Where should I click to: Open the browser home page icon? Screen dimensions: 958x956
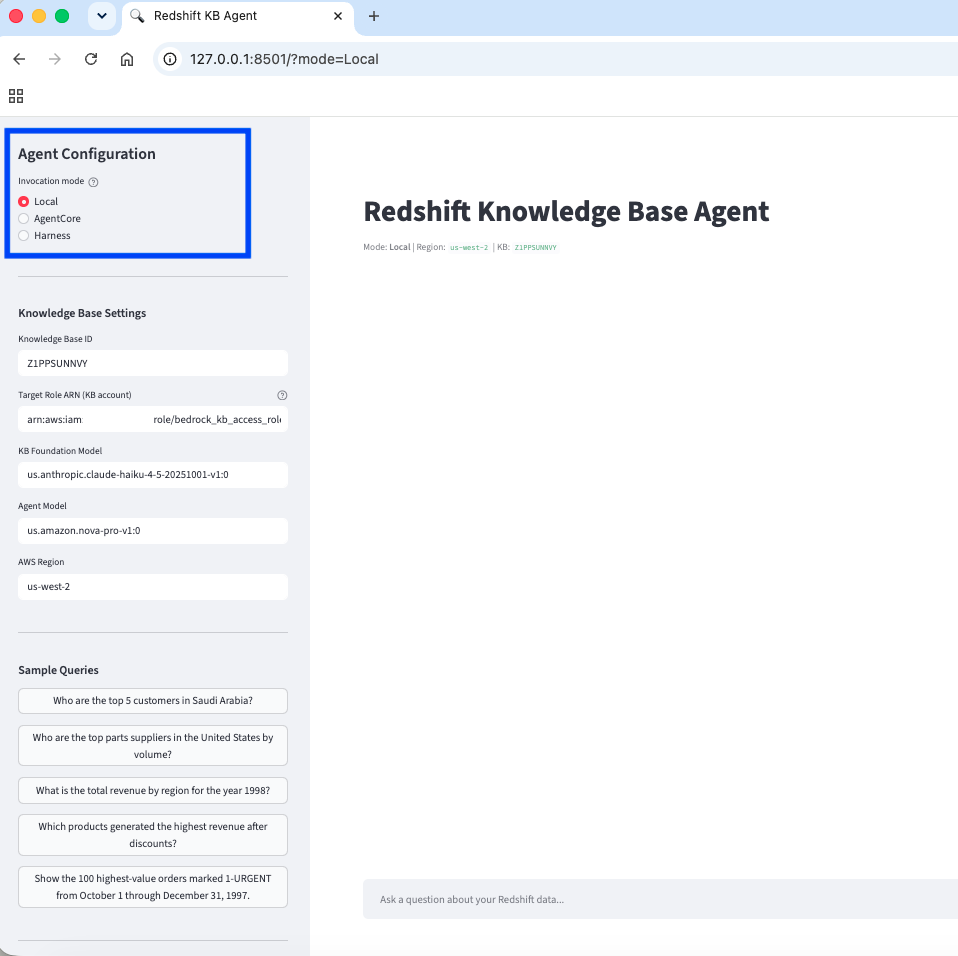point(126,59)
